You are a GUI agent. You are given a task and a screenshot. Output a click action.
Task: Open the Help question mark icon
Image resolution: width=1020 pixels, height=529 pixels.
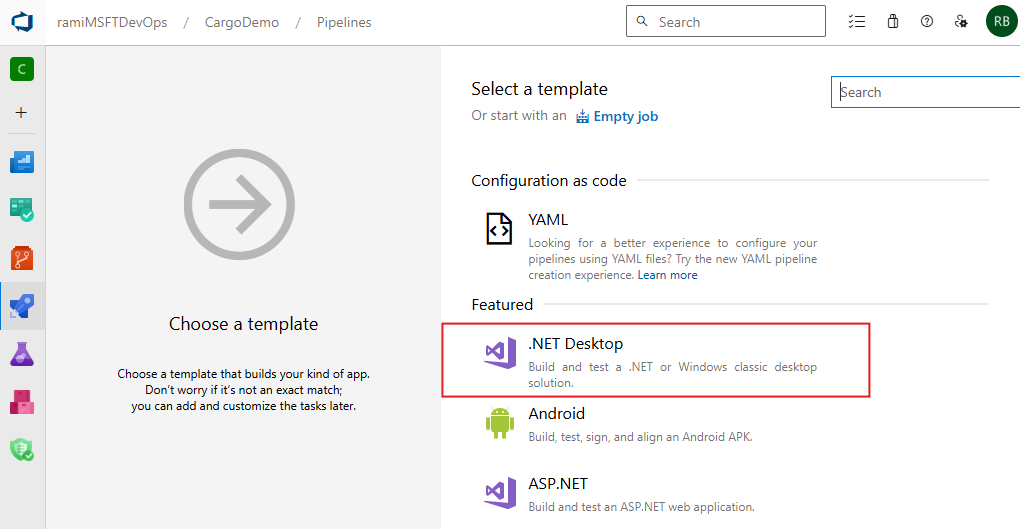pyautogui.click(x=927, y=21)
